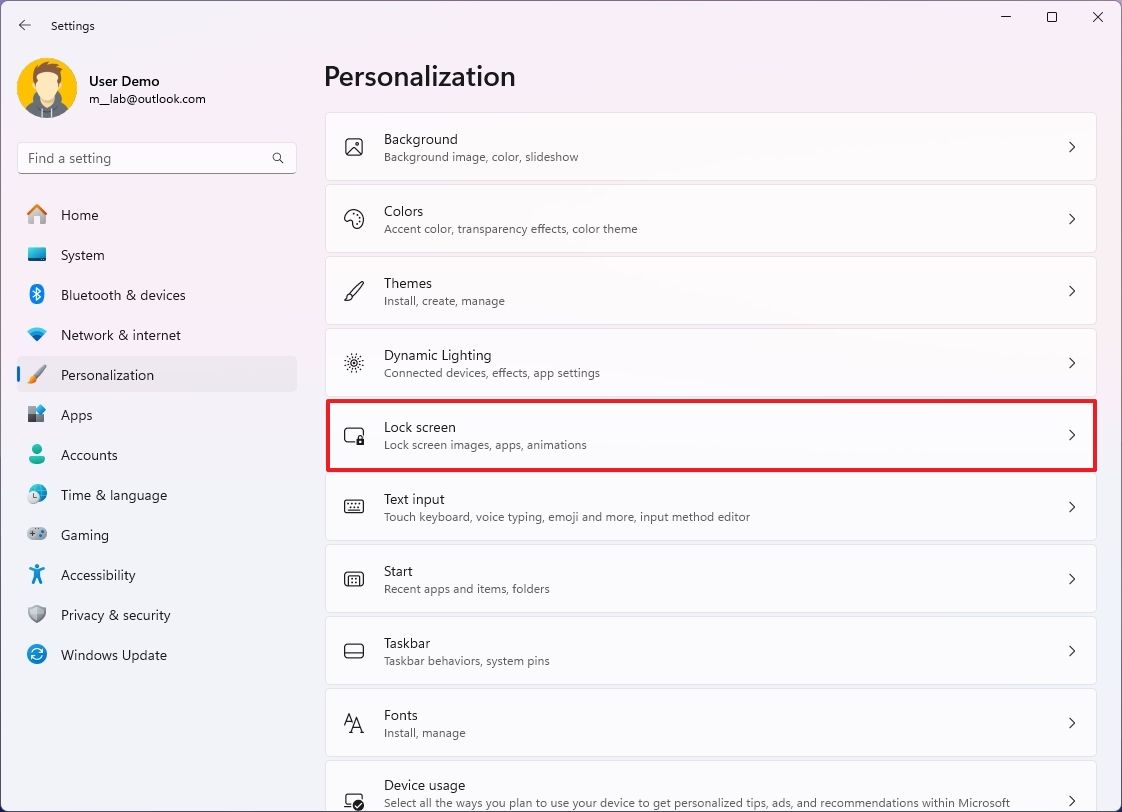Click the Fonts icon

[x=354, y=722]
